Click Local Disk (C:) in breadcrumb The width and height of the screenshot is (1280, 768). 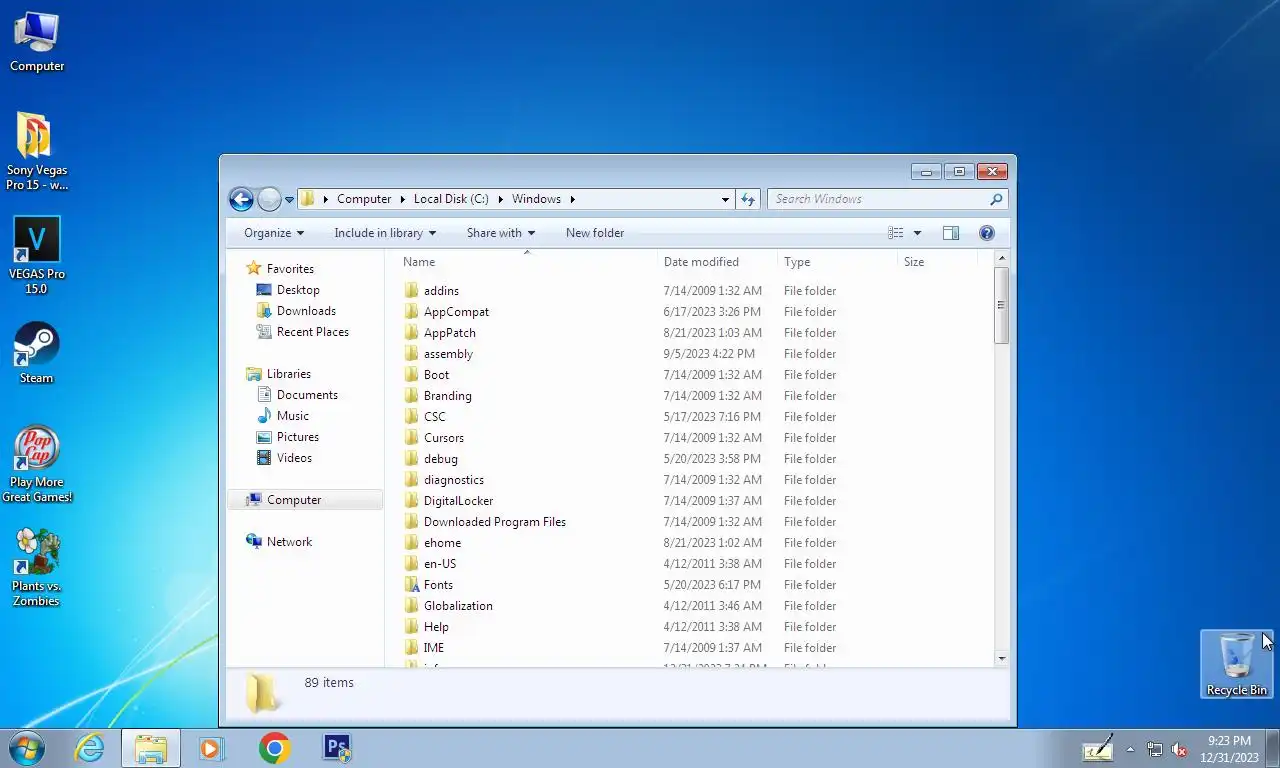[x=451, y=199]
